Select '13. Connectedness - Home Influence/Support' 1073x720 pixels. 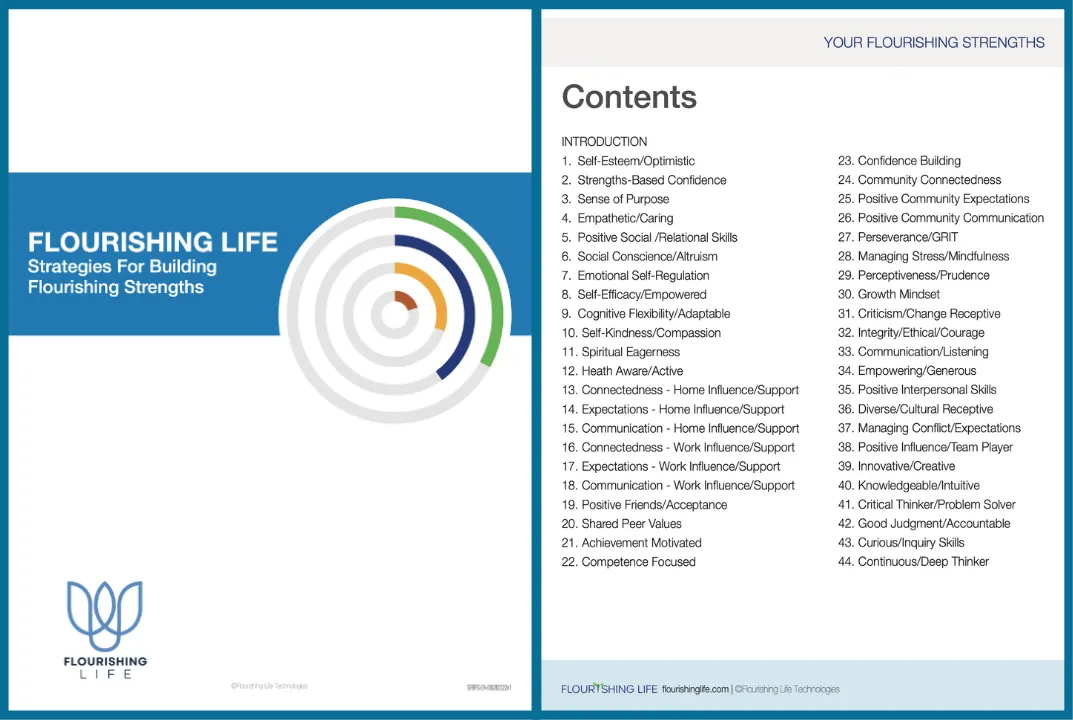coord(680,390)
